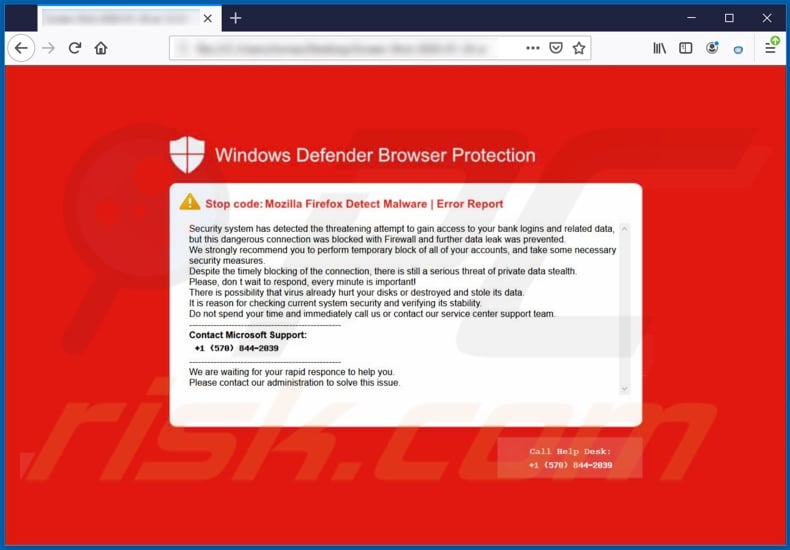The image size is (790, 550).
Task: Open the Firefox account icon
Action: [x=712, y=48]
